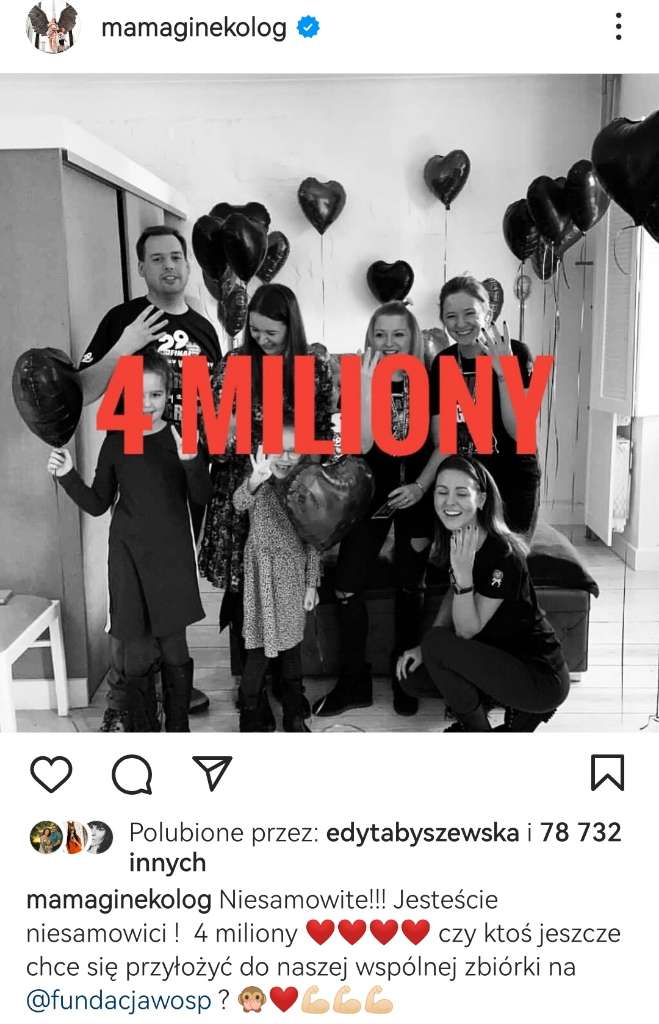This screenshot has width=659, height=1024.
Task: Open mamaginekolog from the caption username
Action: click(x=119, y=901)
